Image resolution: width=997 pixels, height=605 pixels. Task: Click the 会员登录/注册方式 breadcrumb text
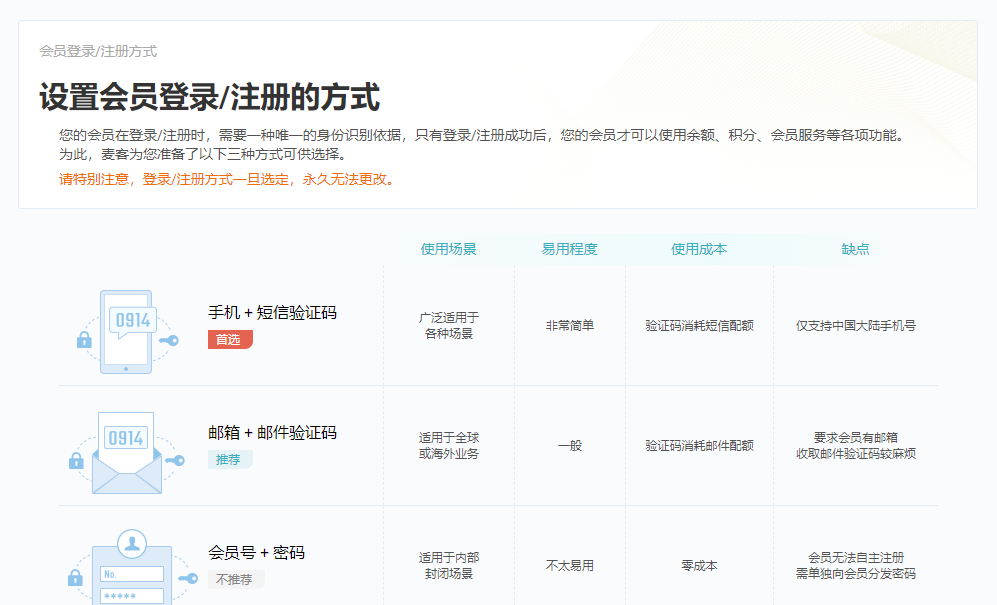(x=98, y=51)
